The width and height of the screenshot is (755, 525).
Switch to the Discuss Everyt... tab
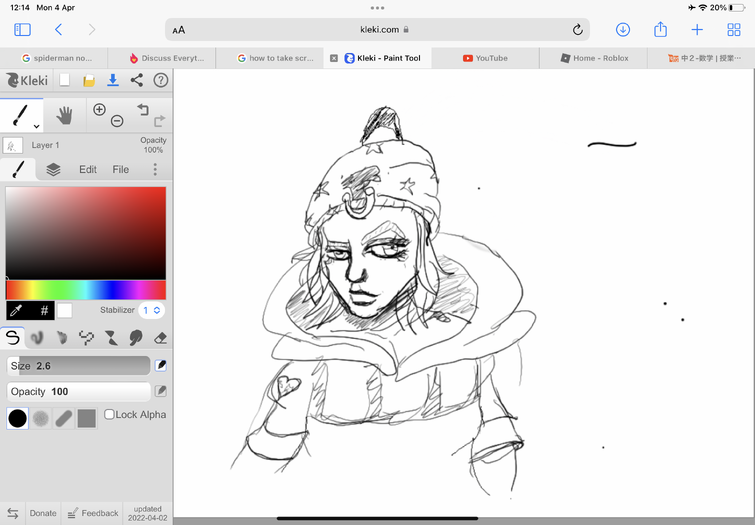pyautogui.click(x=162, y=58)
